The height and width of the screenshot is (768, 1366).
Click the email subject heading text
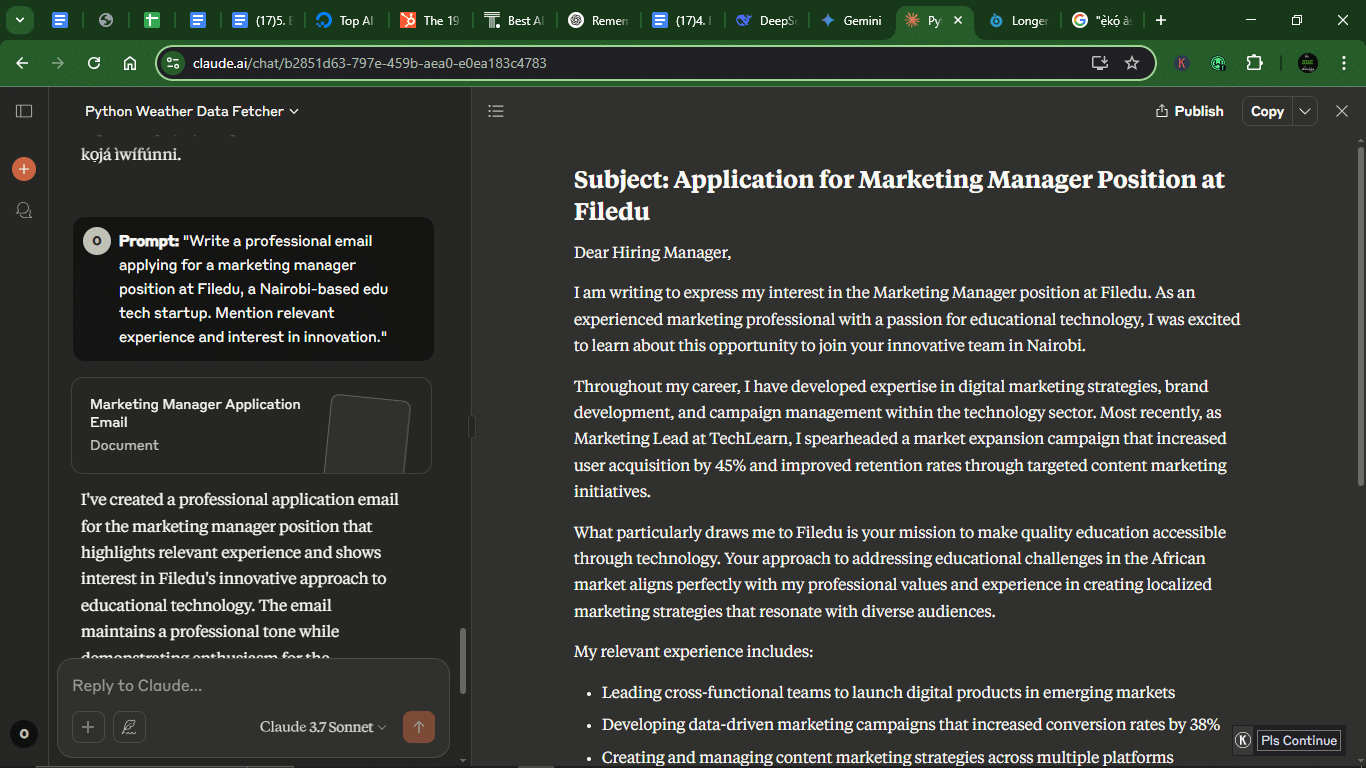click(899, 195)
